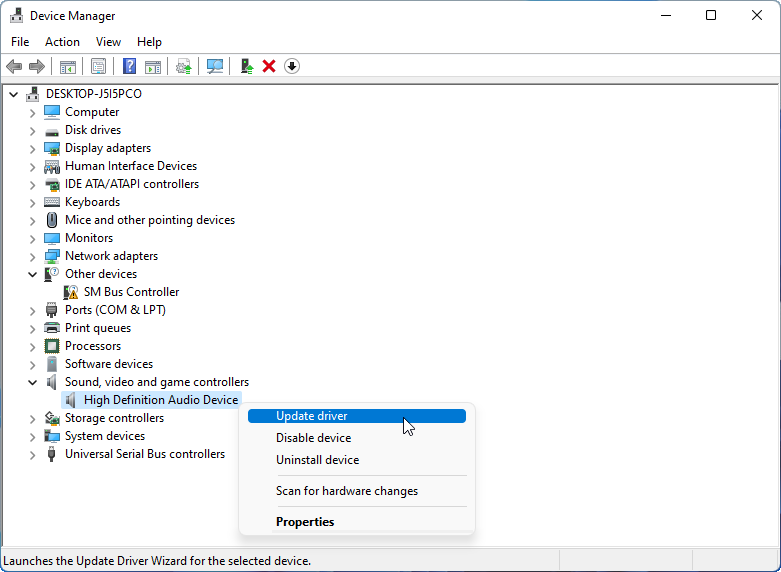Choose Update driver from context menu
Screen dimensions: 781x572
pos(357,416)
